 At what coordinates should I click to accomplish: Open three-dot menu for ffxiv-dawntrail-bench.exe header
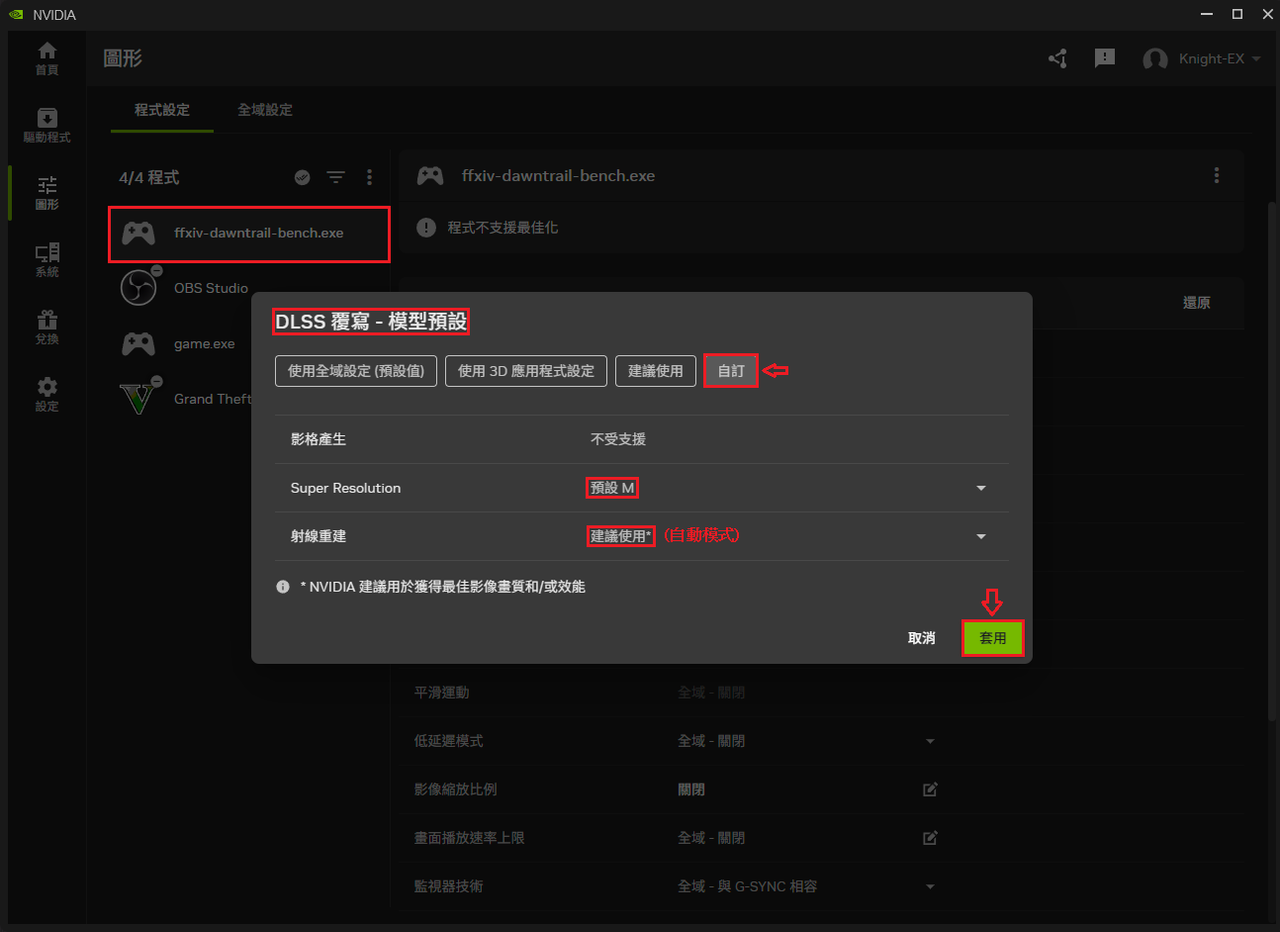tap(1216, 175)
